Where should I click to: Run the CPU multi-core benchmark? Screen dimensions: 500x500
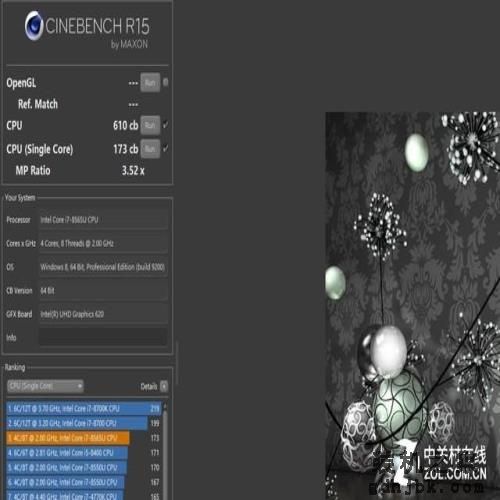[150, 125]
